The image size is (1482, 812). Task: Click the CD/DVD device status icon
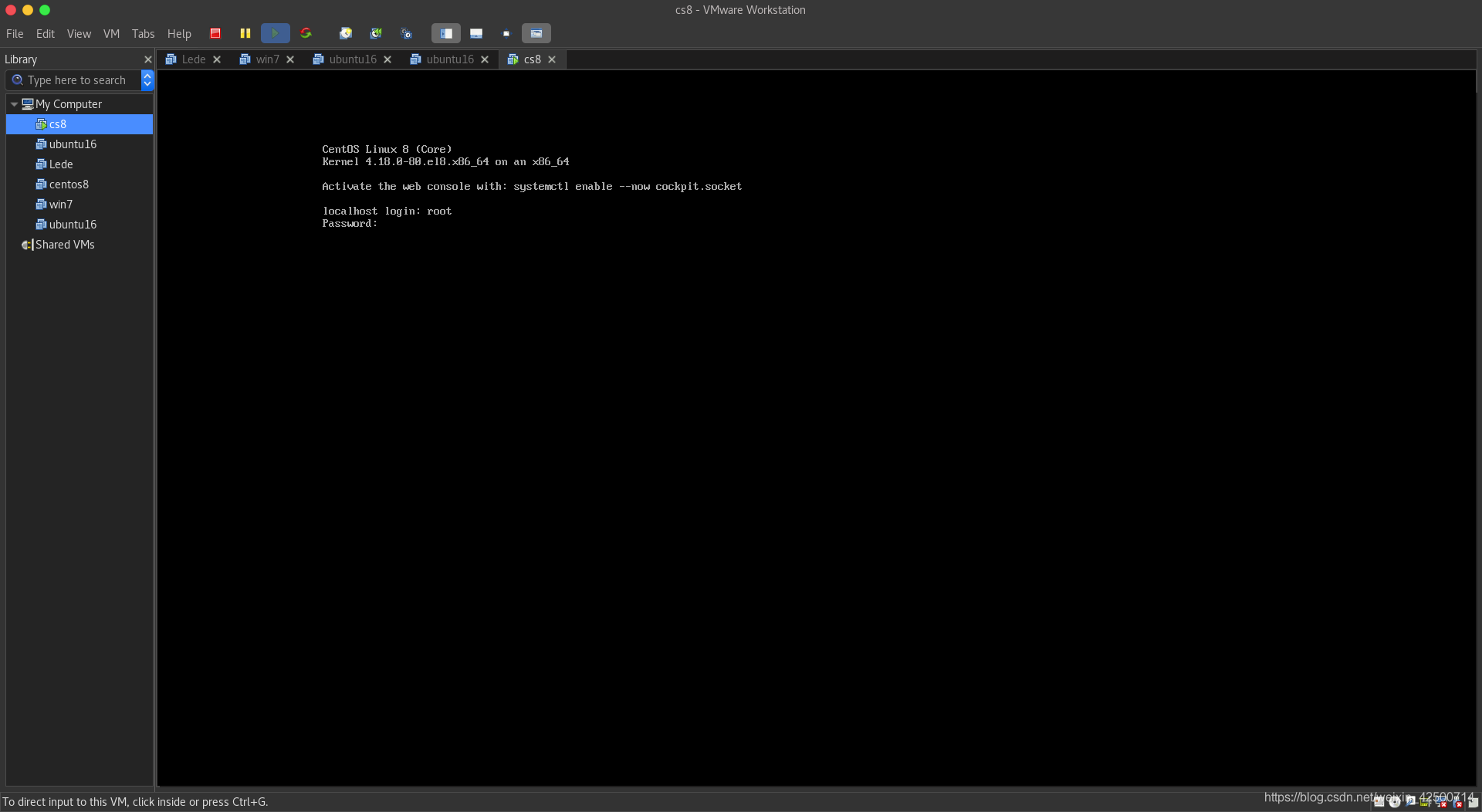(x=1395, y=802)
